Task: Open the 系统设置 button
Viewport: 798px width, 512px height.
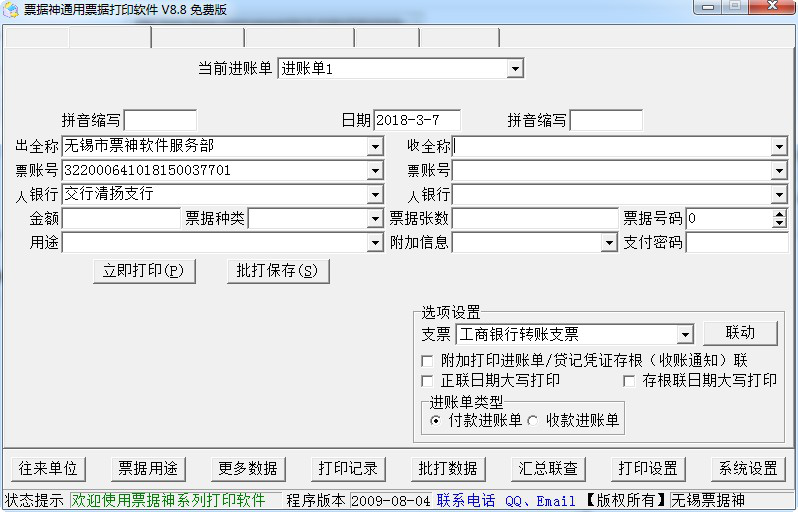Action: coord(748,469)
